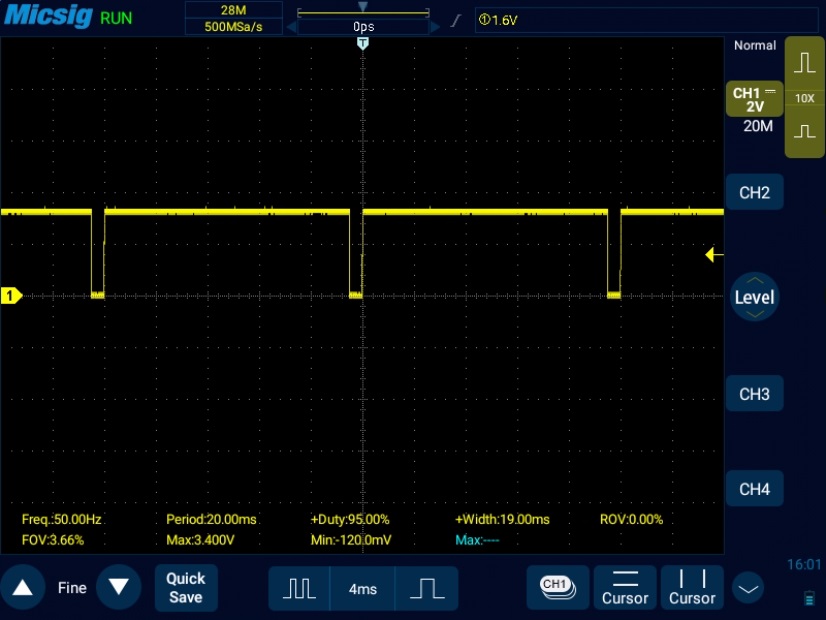This screenshot has width=826, height=620.
Task: Open the 1.6V trigger level info bar
Action: pos(646,20)
